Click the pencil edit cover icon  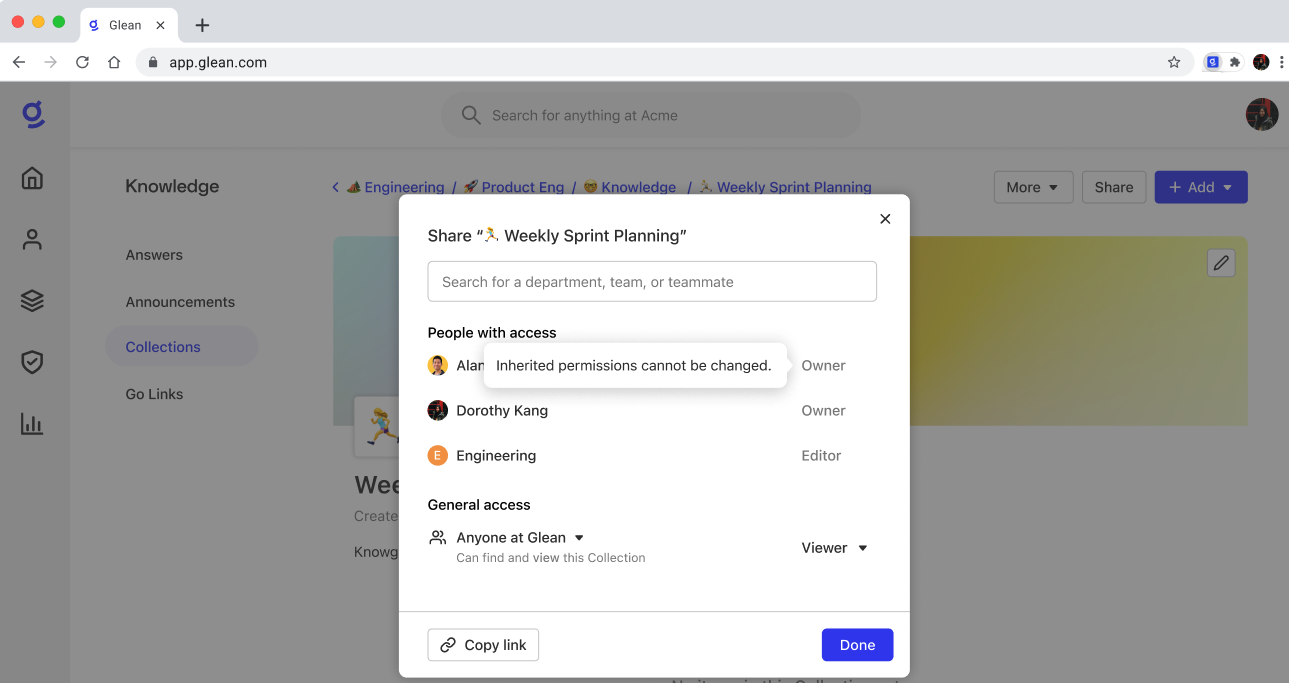point(1220,263)
